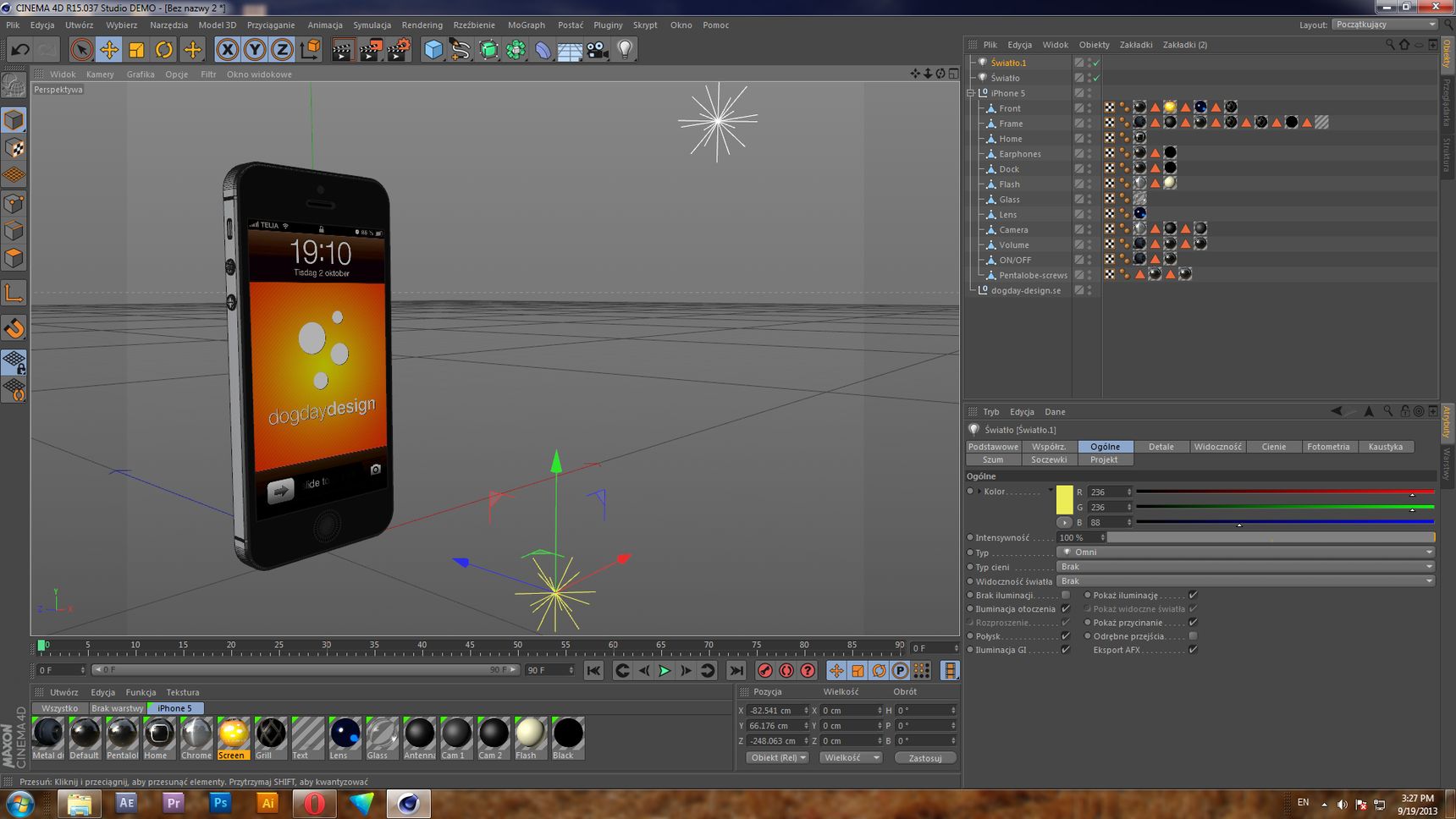Enable the Odrębne przejścia checkbox
1456x819 pixels.
pos(1193,635)
